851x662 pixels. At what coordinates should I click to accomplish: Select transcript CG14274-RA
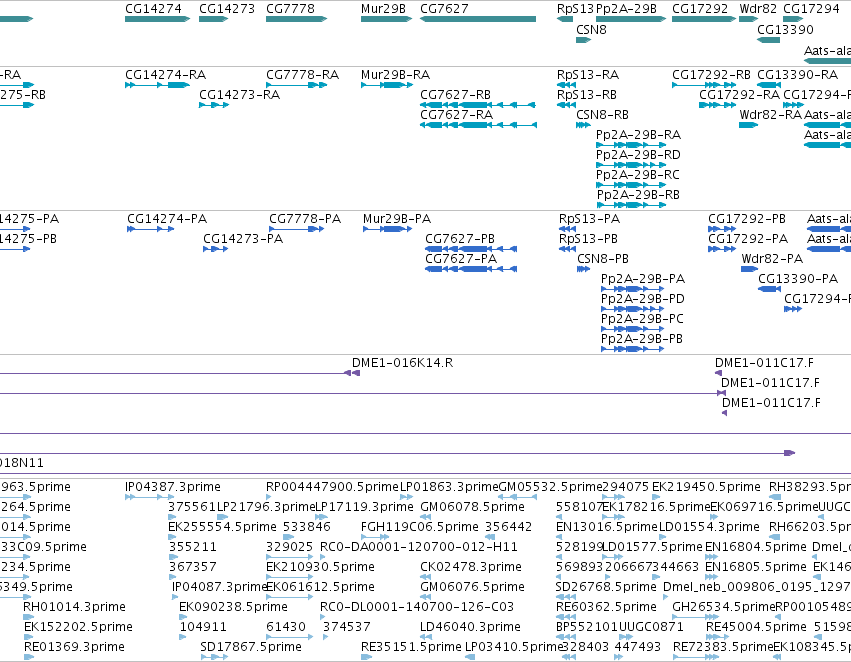157,85
